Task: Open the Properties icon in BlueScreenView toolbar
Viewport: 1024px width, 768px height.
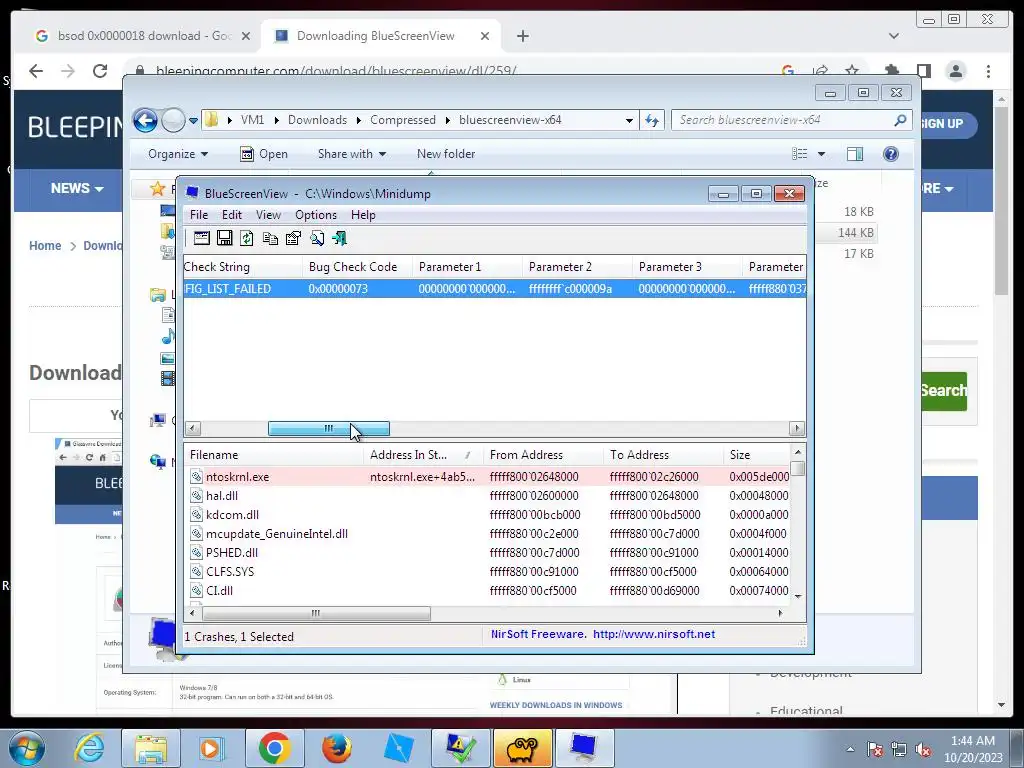Action: tap(293, 238)
